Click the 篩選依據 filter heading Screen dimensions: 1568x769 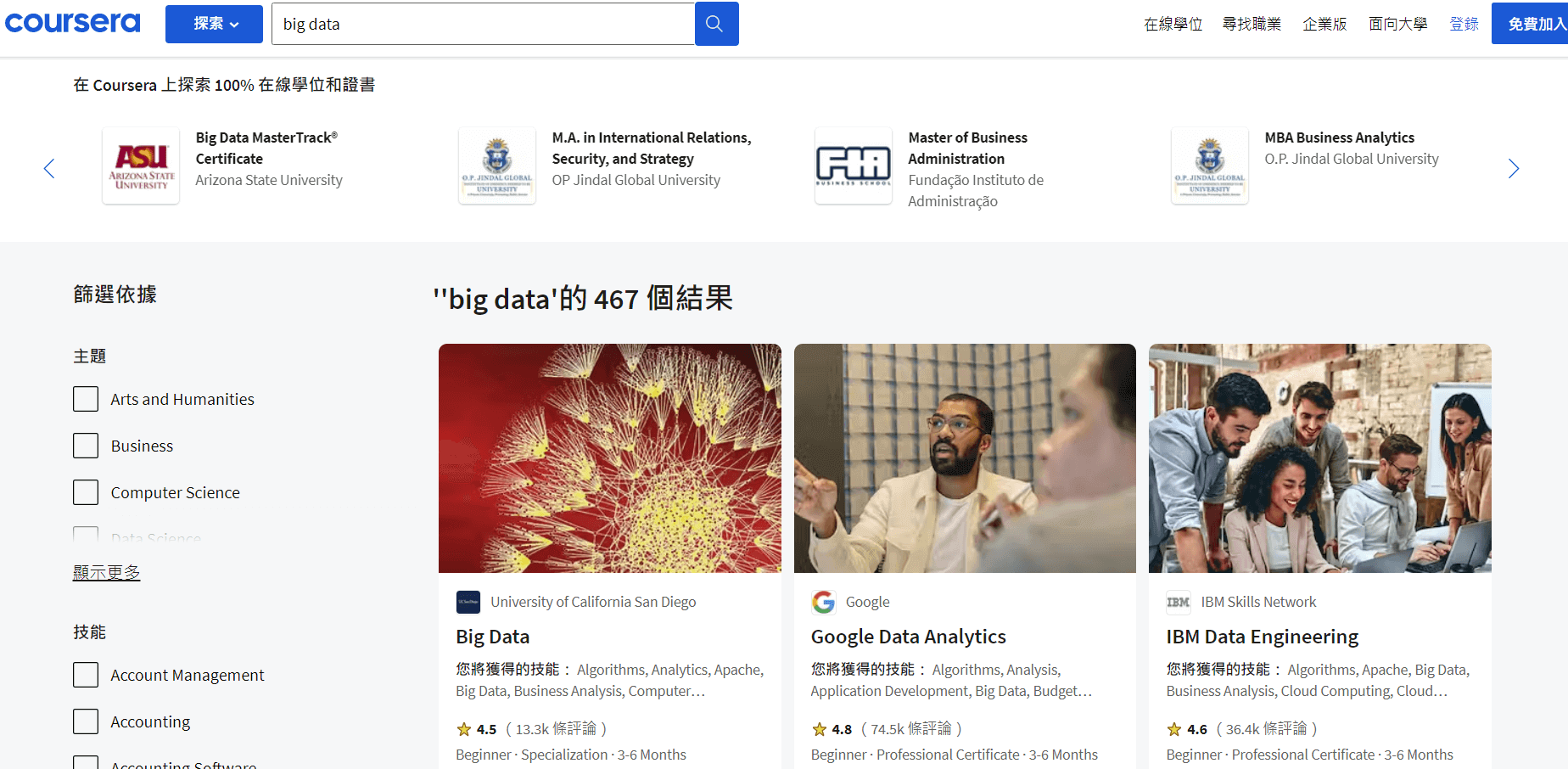pyautogui.click(x=115, y=295)
